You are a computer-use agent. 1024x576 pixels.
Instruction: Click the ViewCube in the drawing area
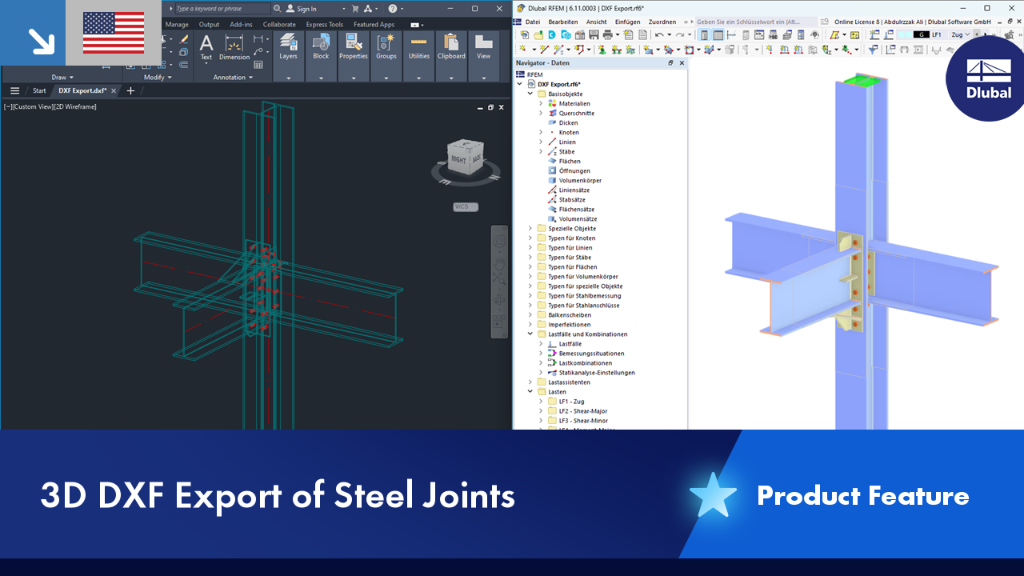click(465, 157)
